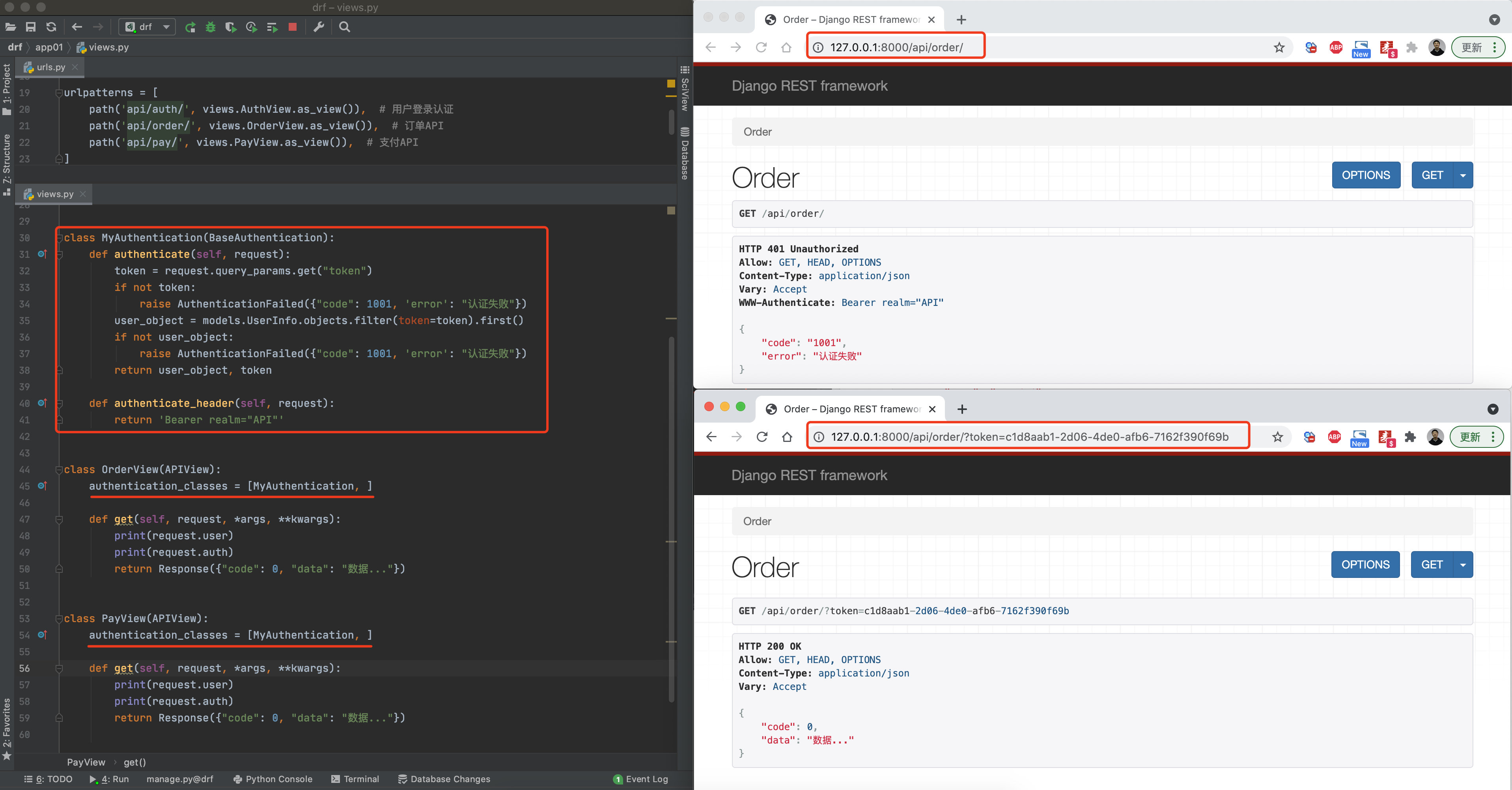Expand the GET format dropdown in top browser
Screen dimensions: 1512x790
[1463, 175]
